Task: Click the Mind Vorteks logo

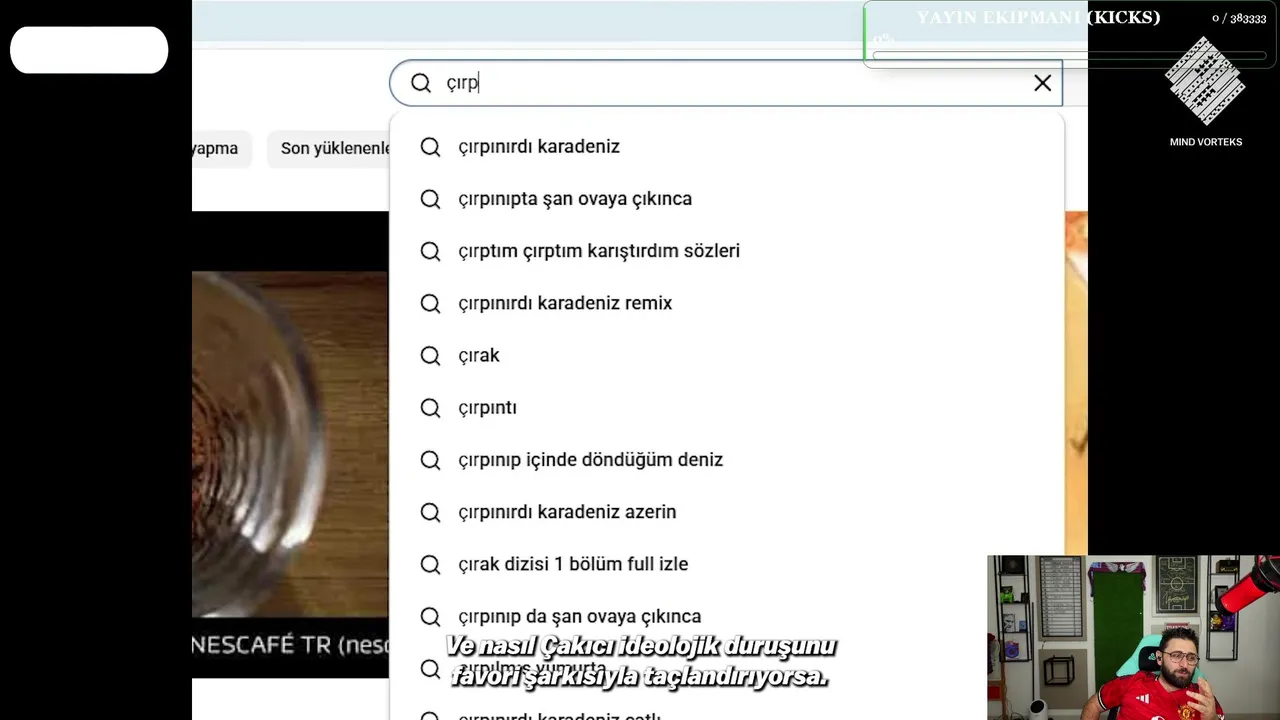Action: click(1205, 82)
